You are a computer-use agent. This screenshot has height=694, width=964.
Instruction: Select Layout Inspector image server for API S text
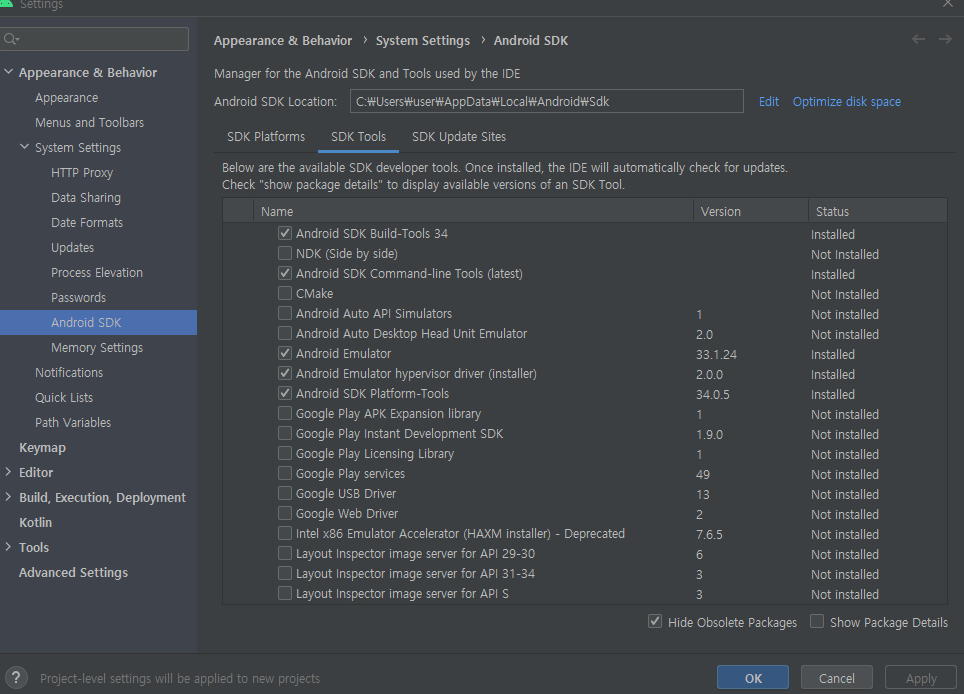tap(402, 593)
